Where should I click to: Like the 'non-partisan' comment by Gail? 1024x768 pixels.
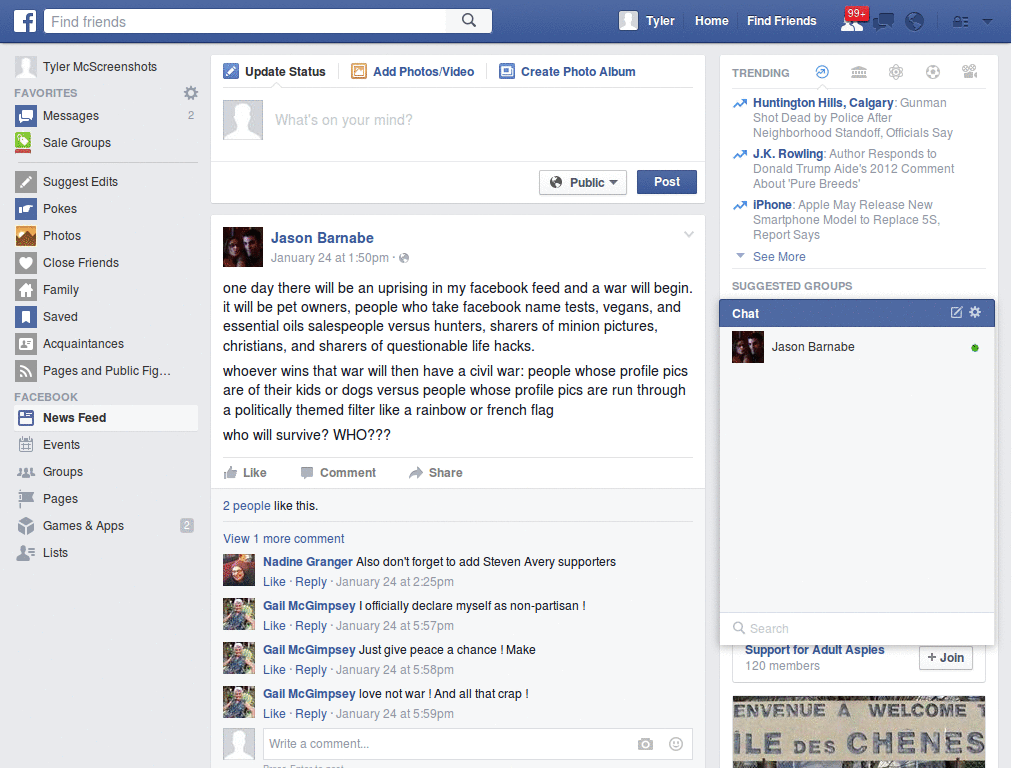[274, 626]
